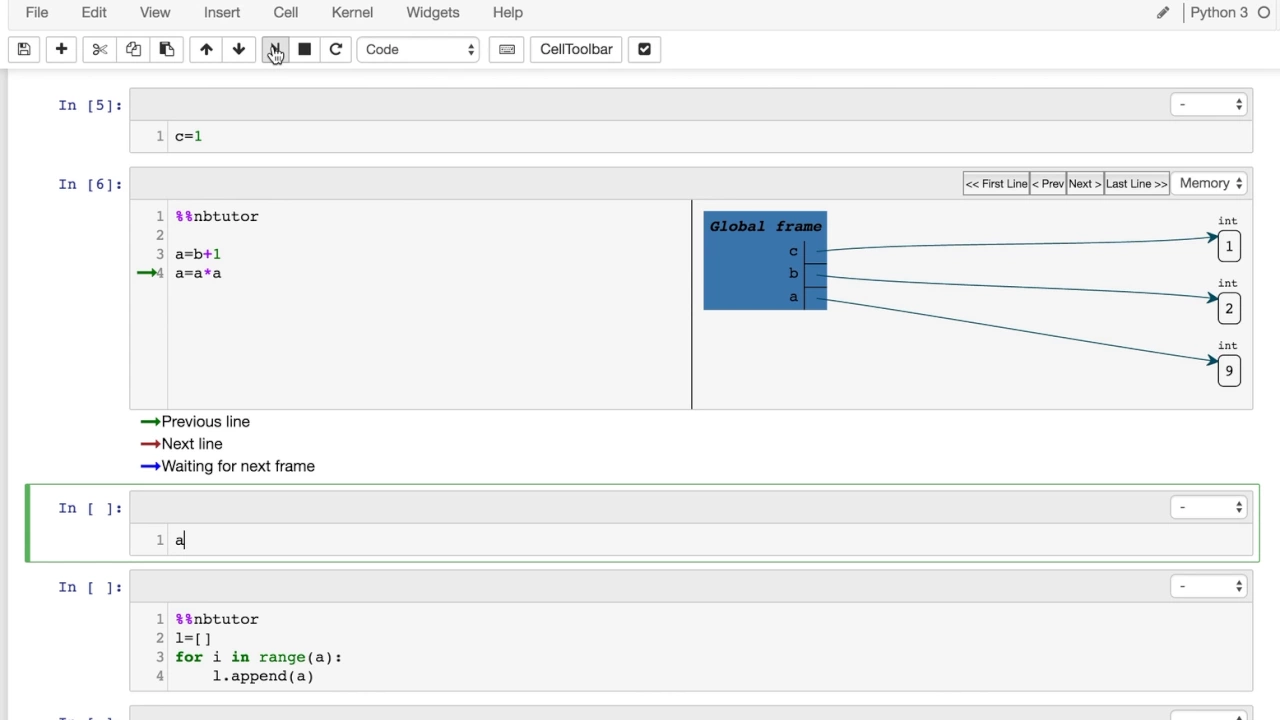Click the int object with value 9
This screenshot has height=720, width=1280.
[1229, 371]
